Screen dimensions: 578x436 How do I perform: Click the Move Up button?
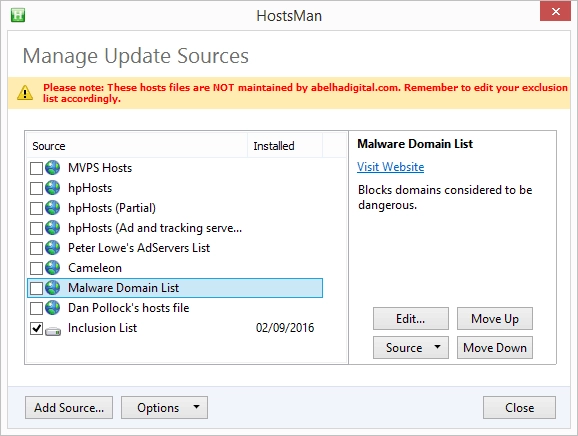pos(495,318)
